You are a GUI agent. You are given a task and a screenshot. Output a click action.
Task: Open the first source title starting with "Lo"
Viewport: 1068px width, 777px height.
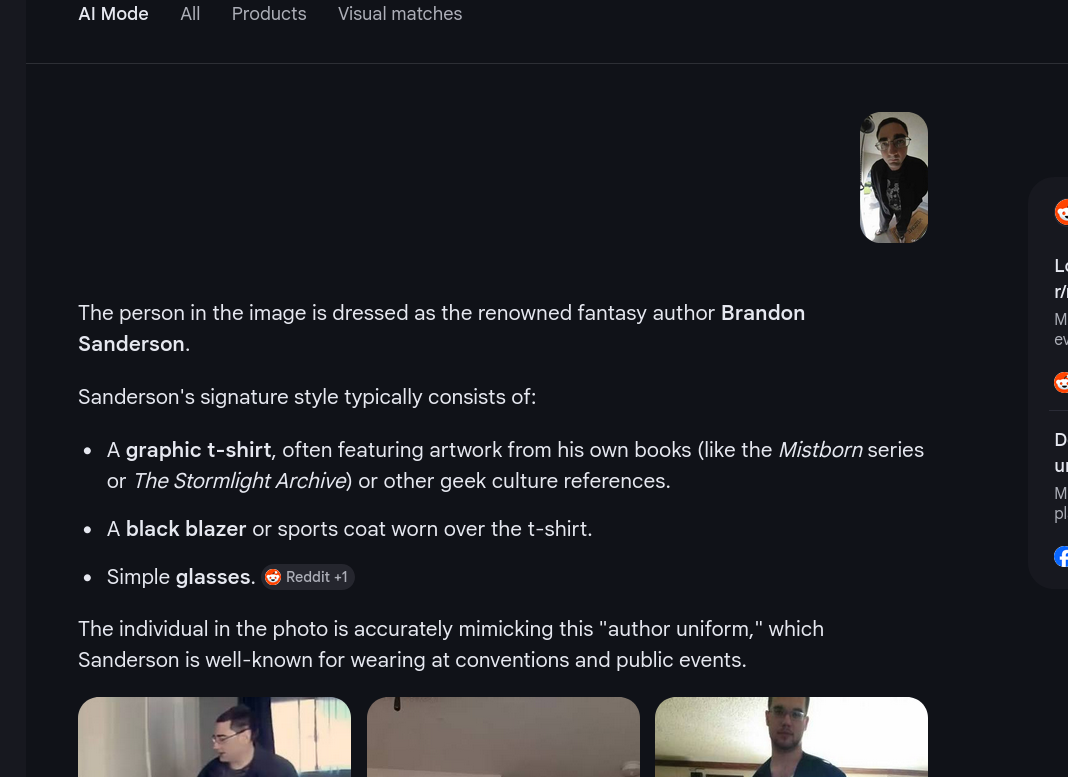(x=1061, y=278)
